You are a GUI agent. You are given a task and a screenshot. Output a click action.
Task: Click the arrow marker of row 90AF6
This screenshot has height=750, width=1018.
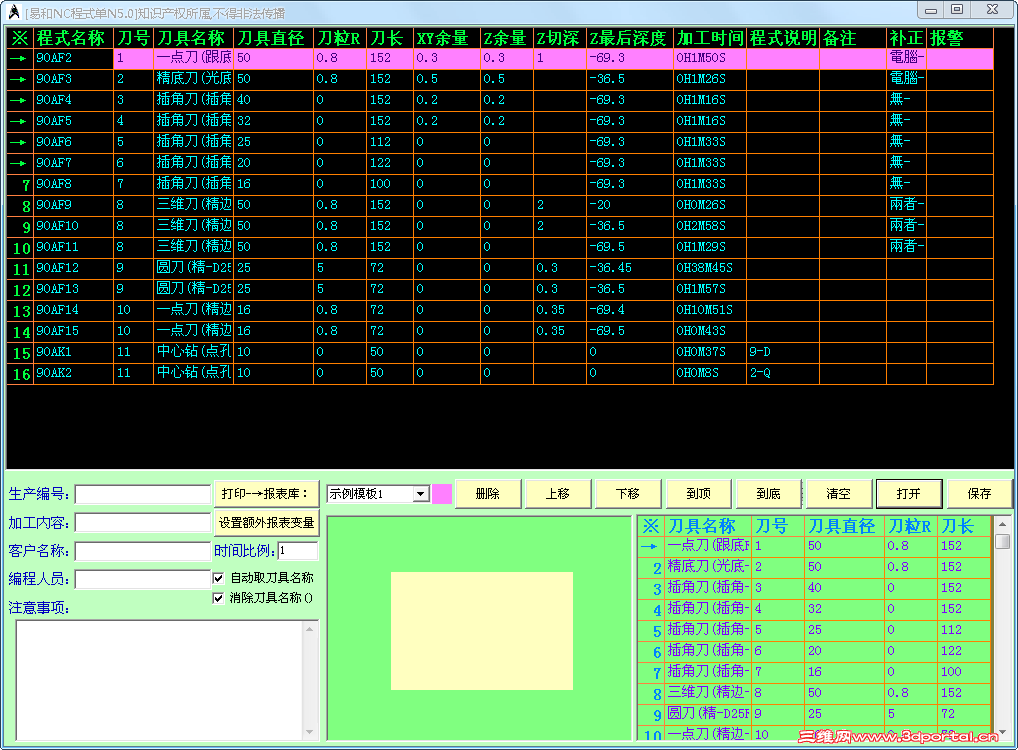pyautogui.click(x=20, y=142)
